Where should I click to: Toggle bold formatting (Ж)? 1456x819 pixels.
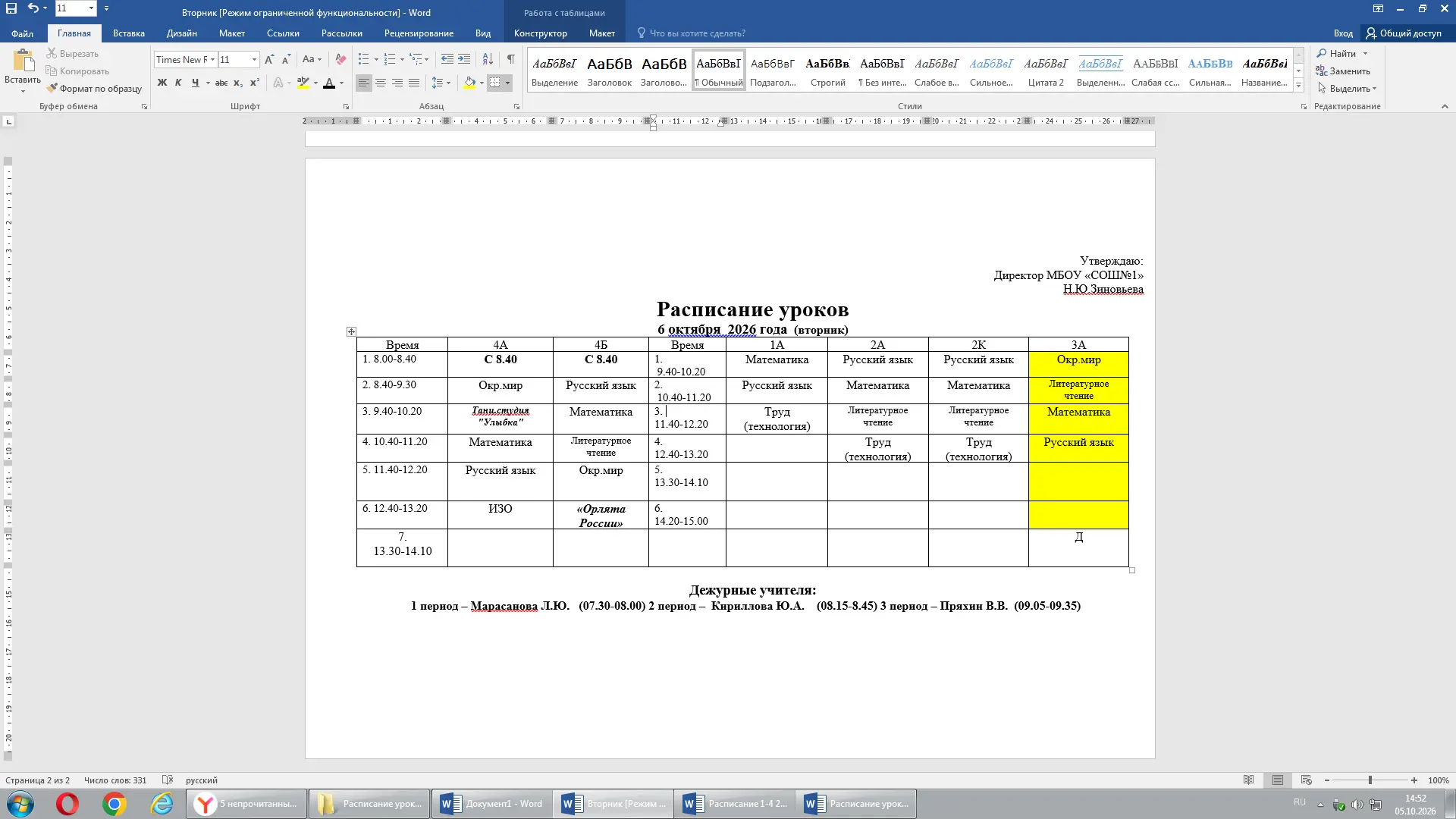pos(162,83)
